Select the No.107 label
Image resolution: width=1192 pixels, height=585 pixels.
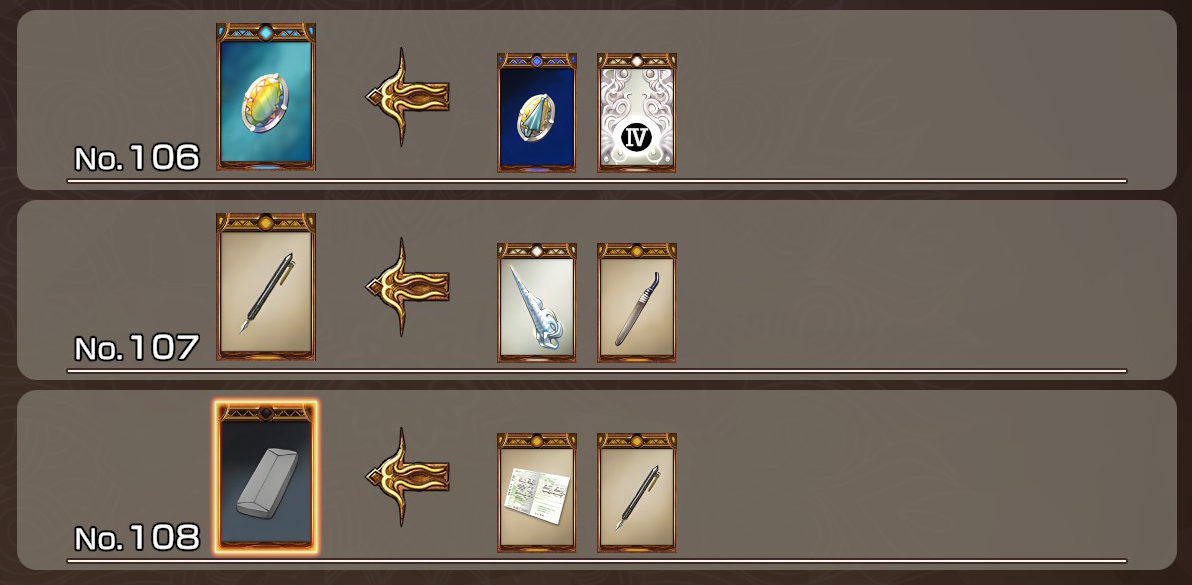point(137,348)
